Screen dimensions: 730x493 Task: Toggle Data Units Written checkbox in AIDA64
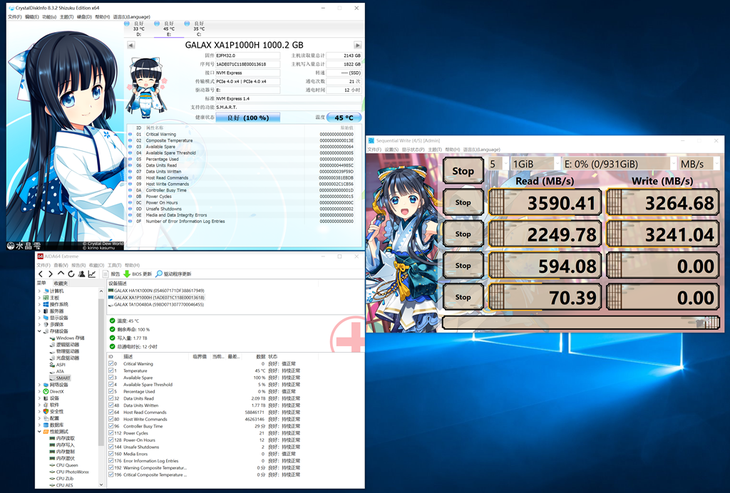pos(111,405)
